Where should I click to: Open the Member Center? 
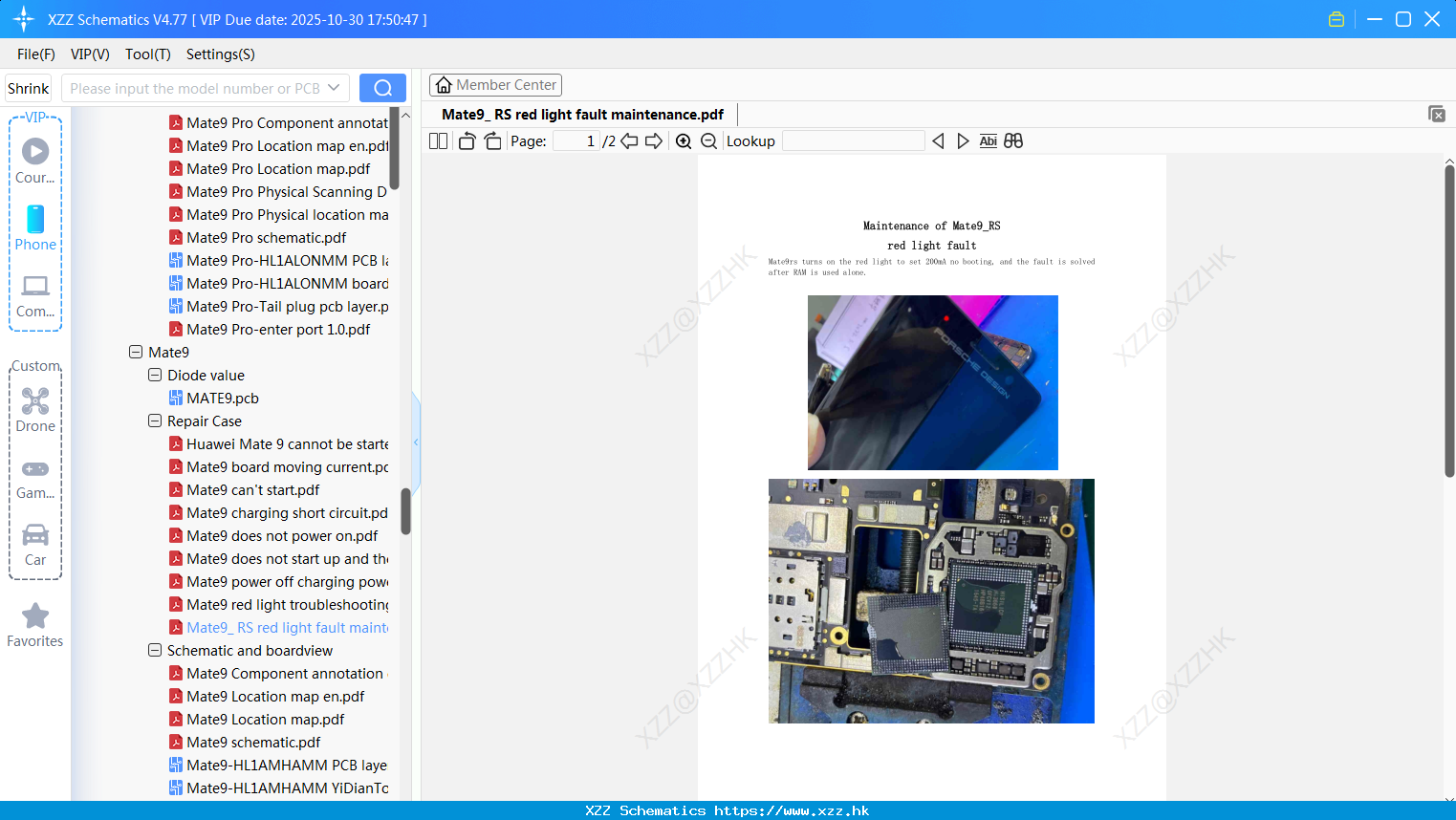coord(495,85)
